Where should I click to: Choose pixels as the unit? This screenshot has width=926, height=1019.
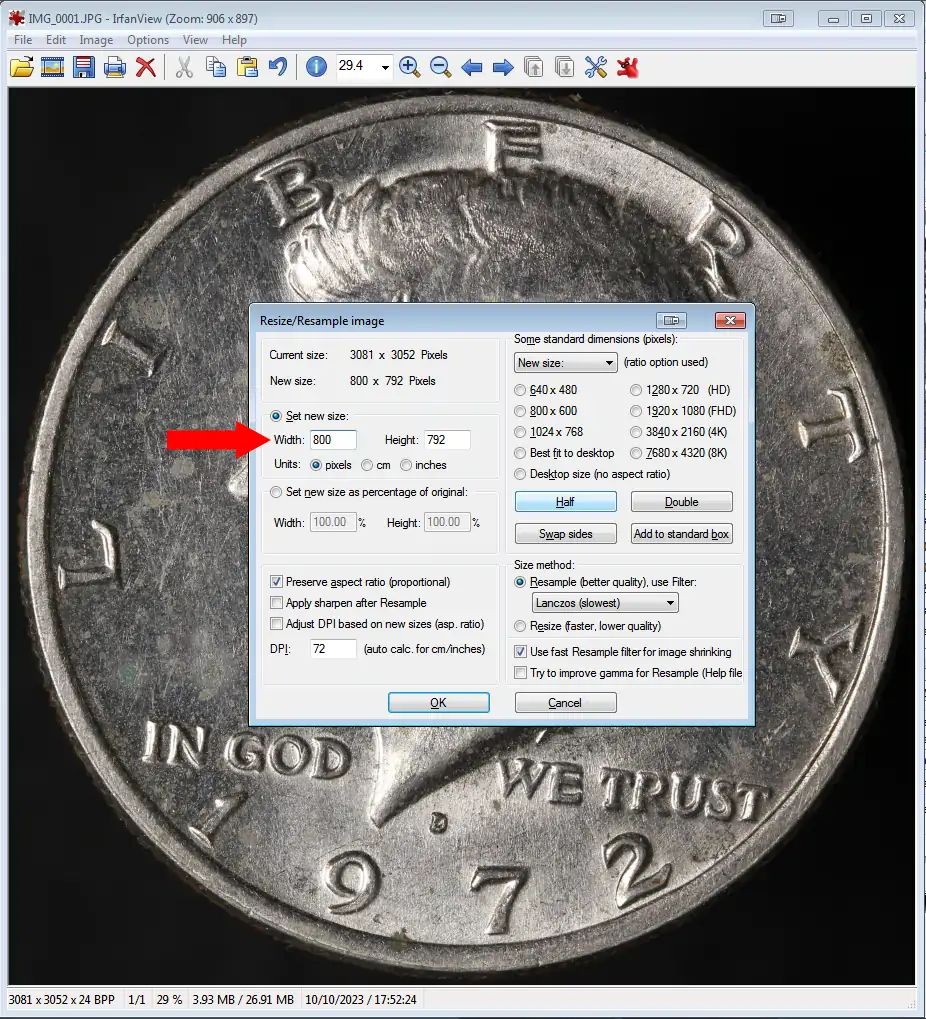316,465
